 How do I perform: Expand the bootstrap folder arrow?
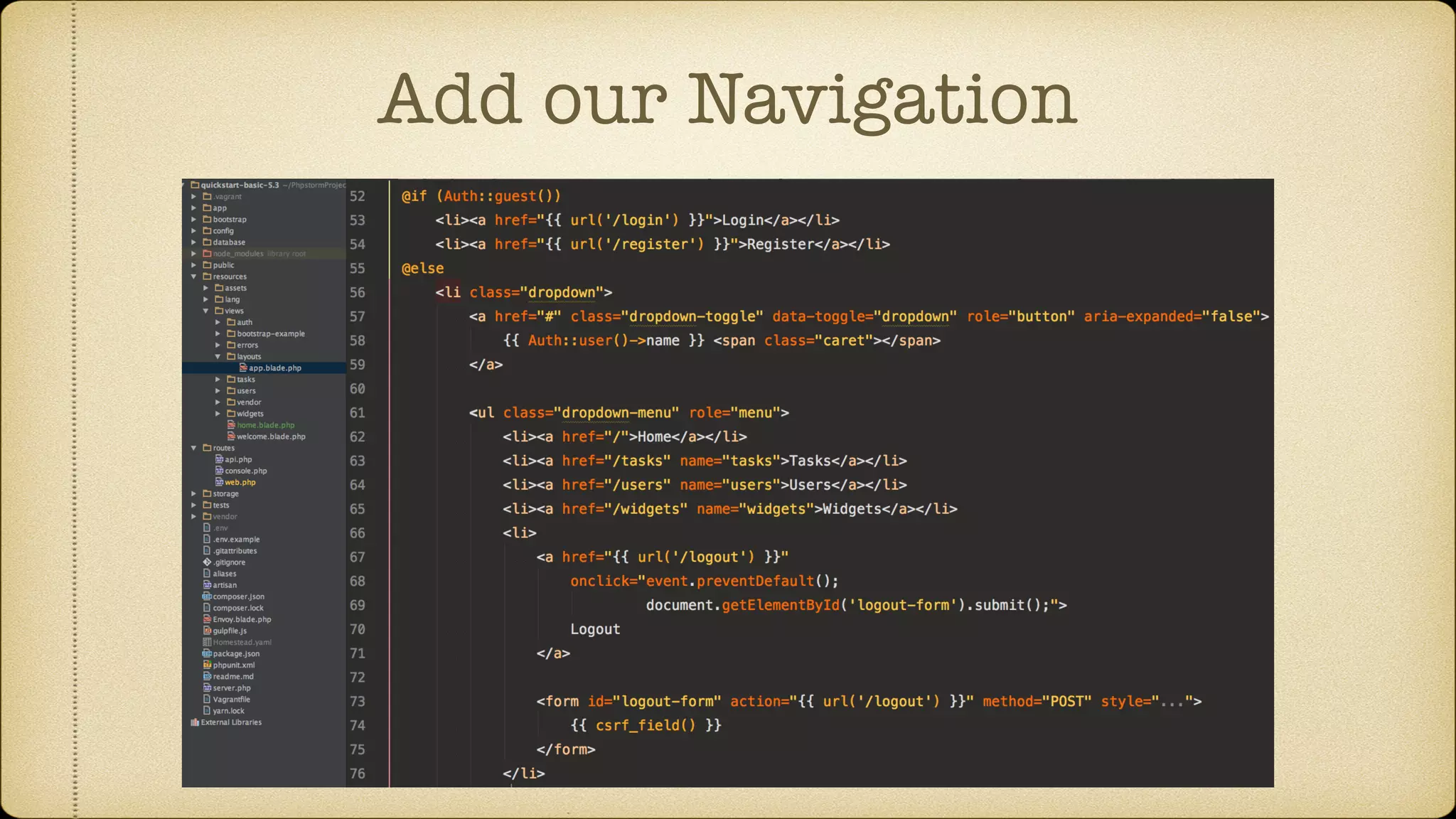[193, 219]
